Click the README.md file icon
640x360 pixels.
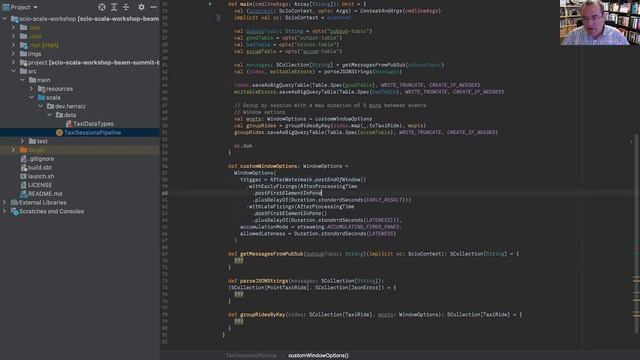(24, 194)
